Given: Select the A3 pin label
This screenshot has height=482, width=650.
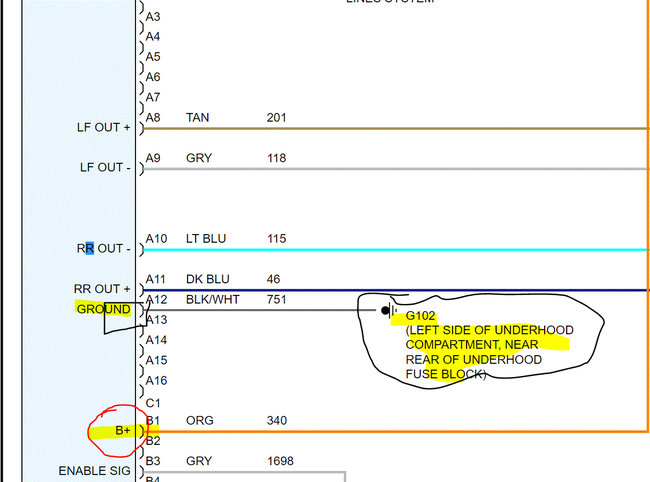Looking at the screenshot, I should point(153,17).
